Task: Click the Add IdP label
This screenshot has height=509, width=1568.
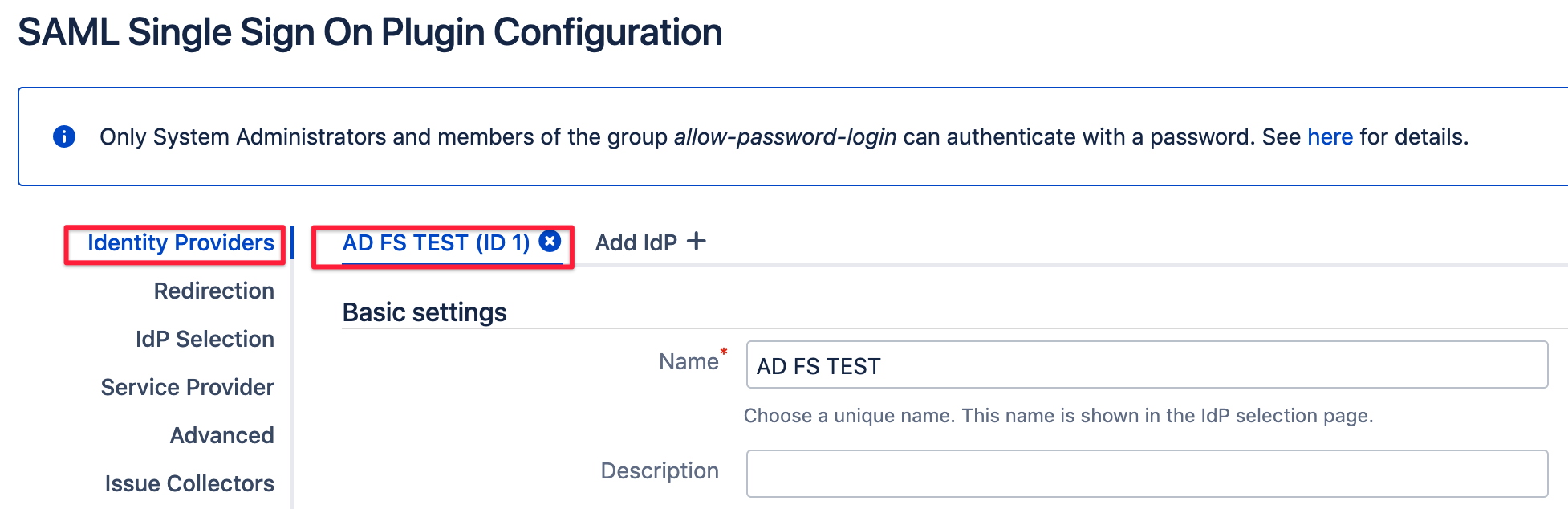Action: point(636,242)
